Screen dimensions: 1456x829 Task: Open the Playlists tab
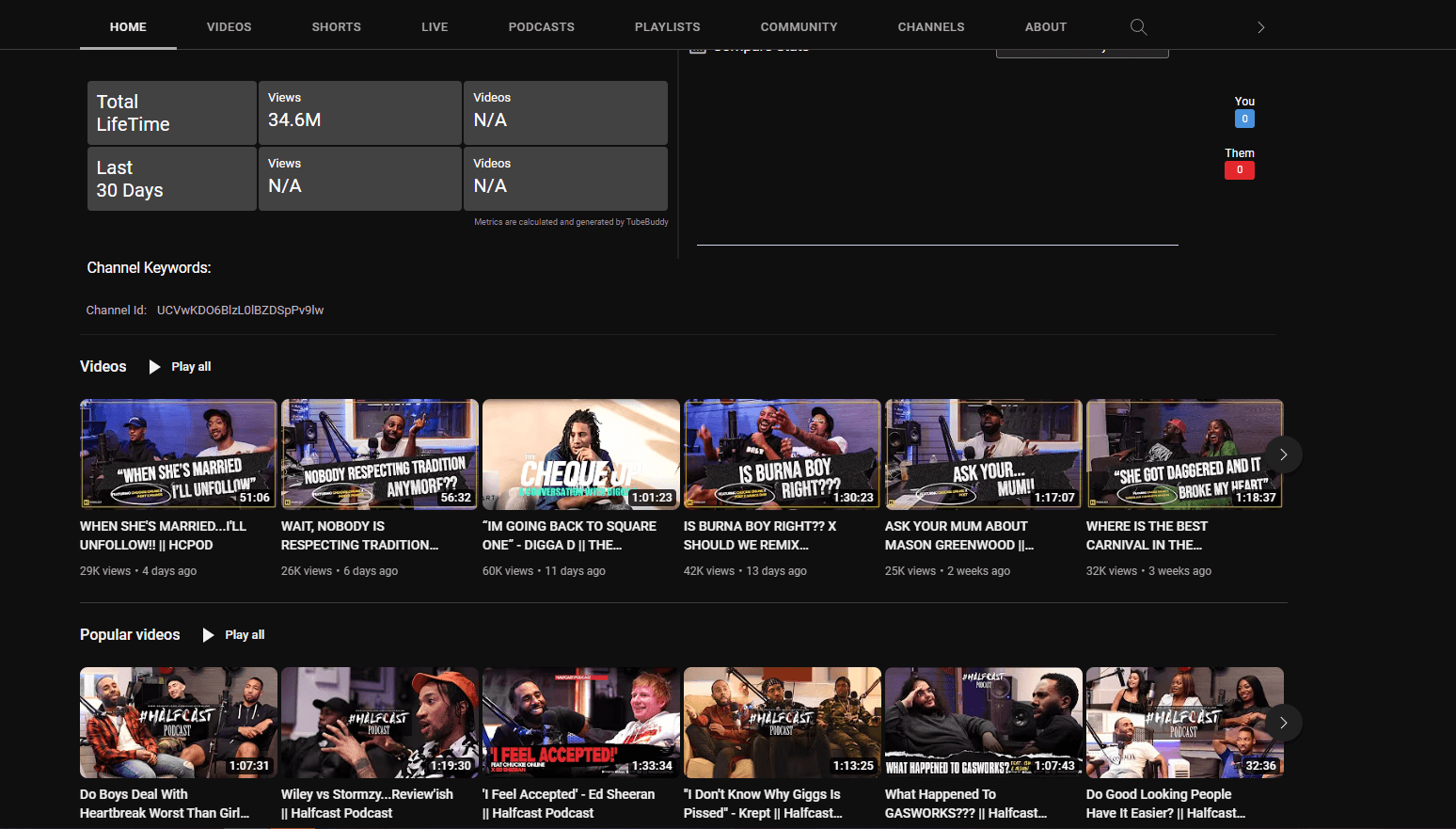tap(667, 27)
